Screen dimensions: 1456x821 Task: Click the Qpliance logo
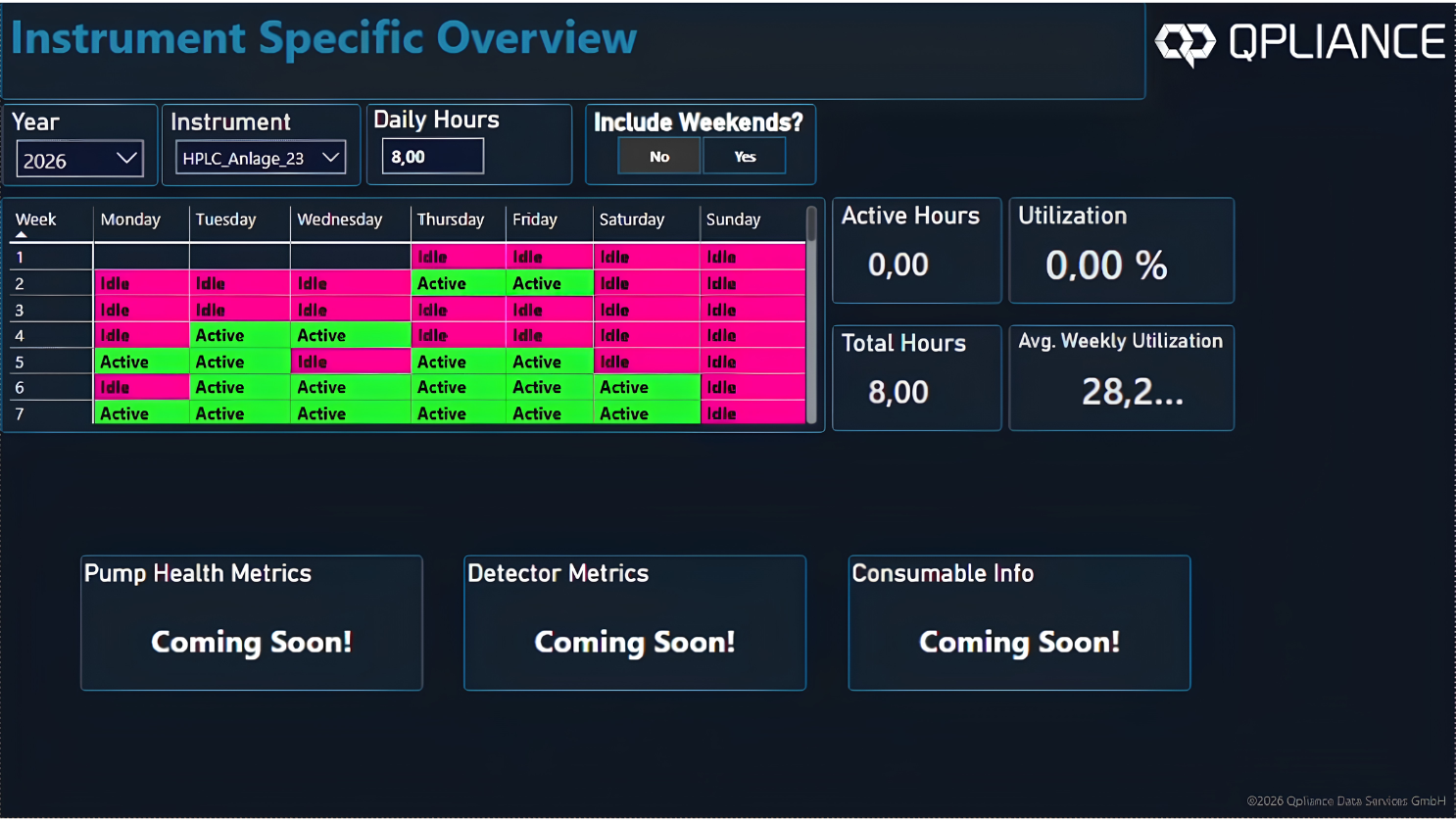(1299, 43)
